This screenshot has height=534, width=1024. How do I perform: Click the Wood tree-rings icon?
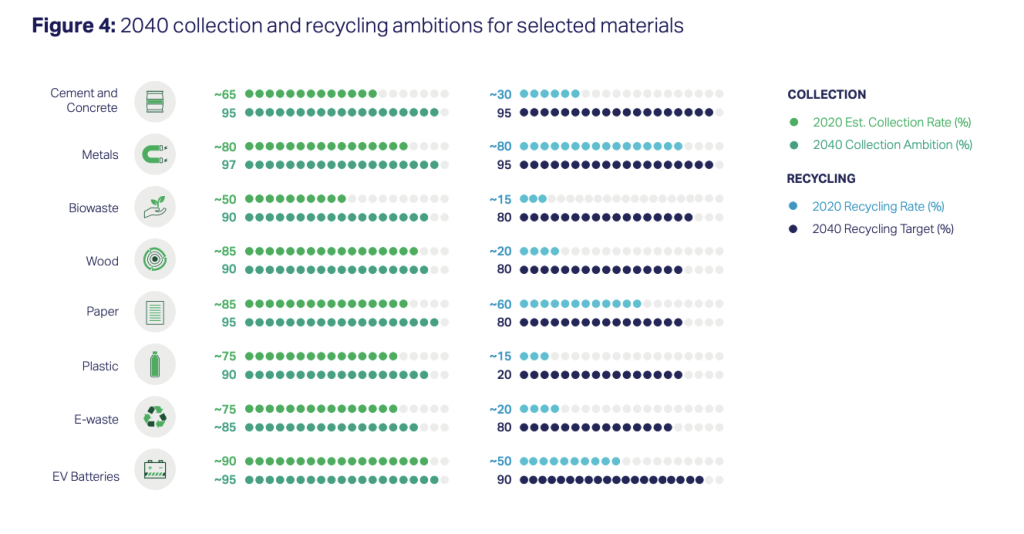point(155,259)
